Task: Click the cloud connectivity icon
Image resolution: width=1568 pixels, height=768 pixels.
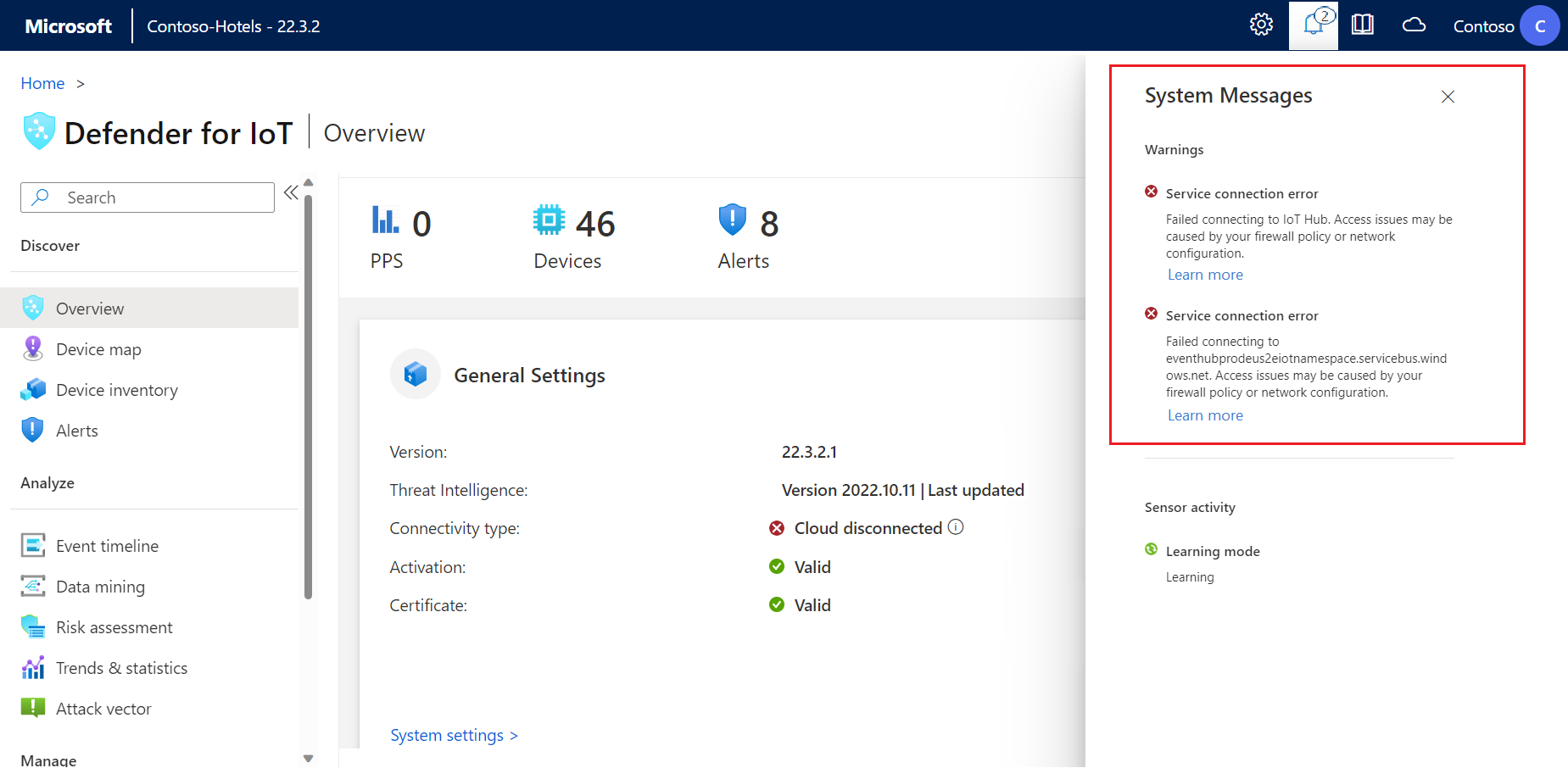Action: click(1414, 25)
